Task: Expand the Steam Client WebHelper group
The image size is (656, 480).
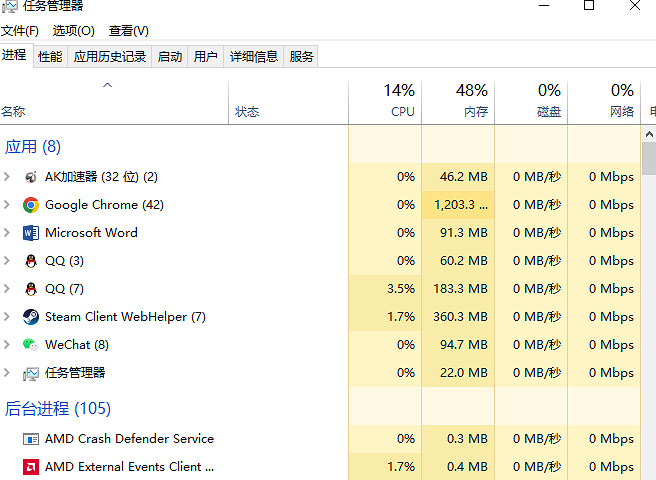Action: (x=7, y=317)
